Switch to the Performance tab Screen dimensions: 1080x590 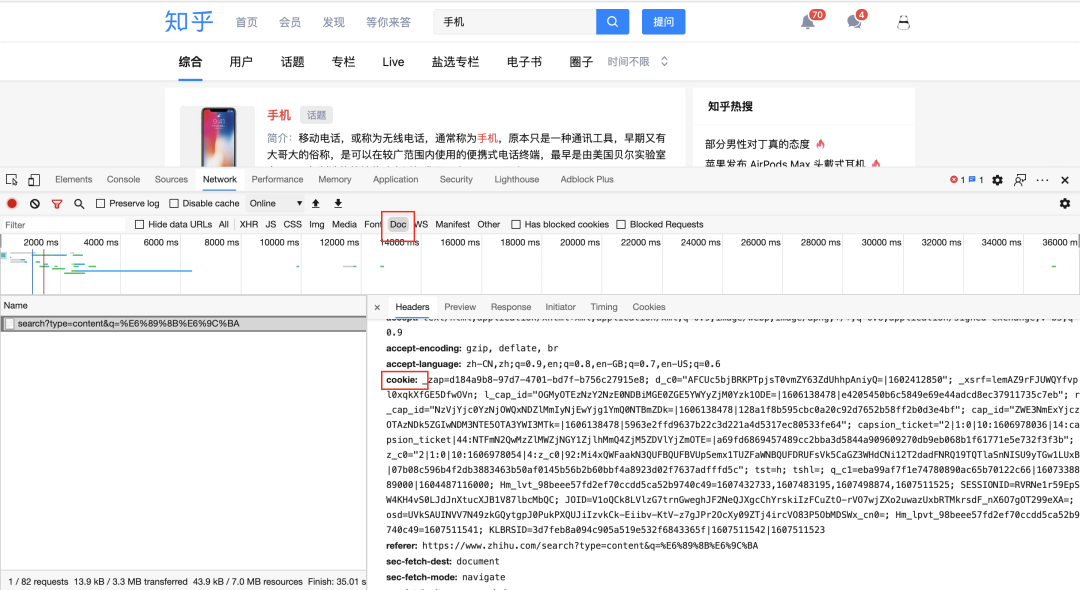tap(278, 180)
